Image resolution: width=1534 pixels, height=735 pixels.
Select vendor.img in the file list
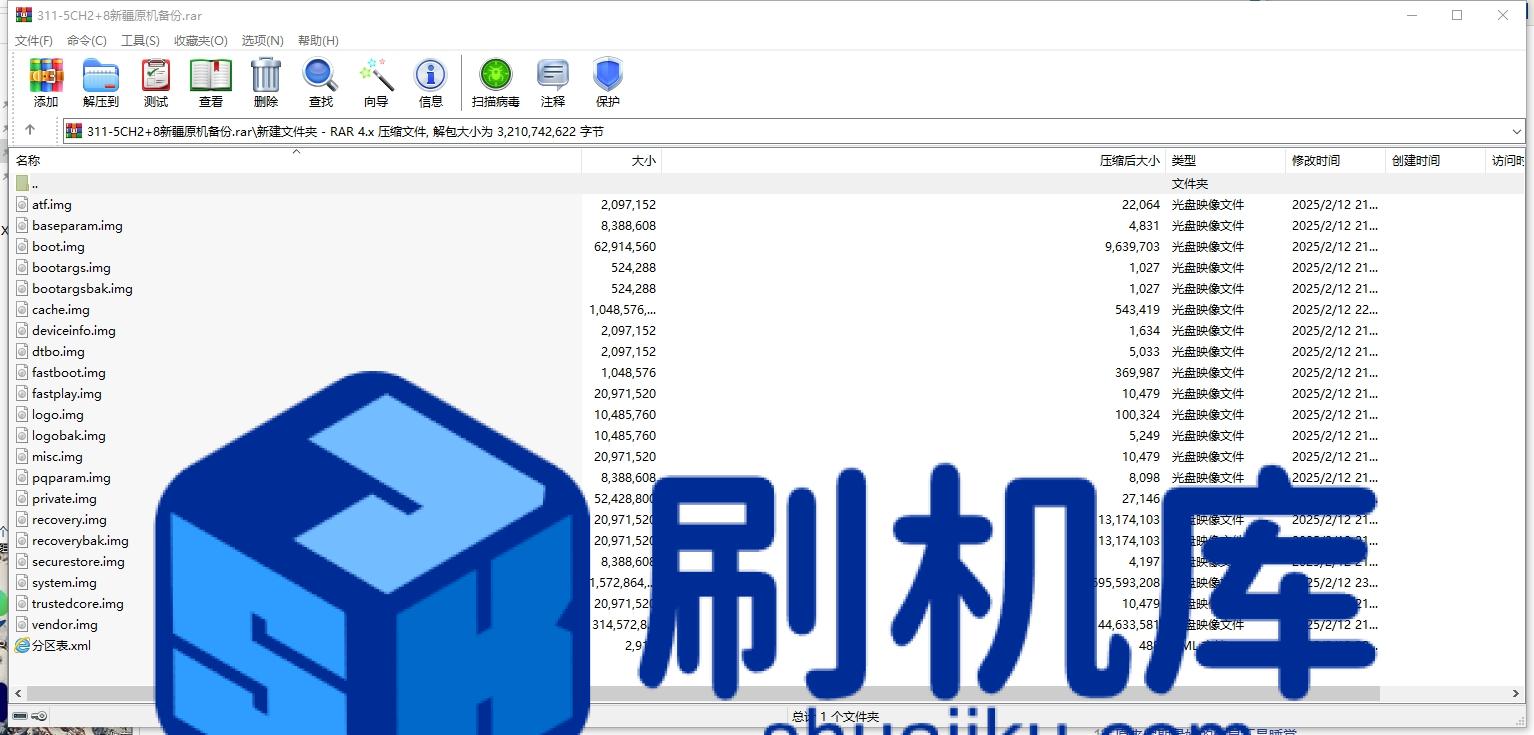65,624
